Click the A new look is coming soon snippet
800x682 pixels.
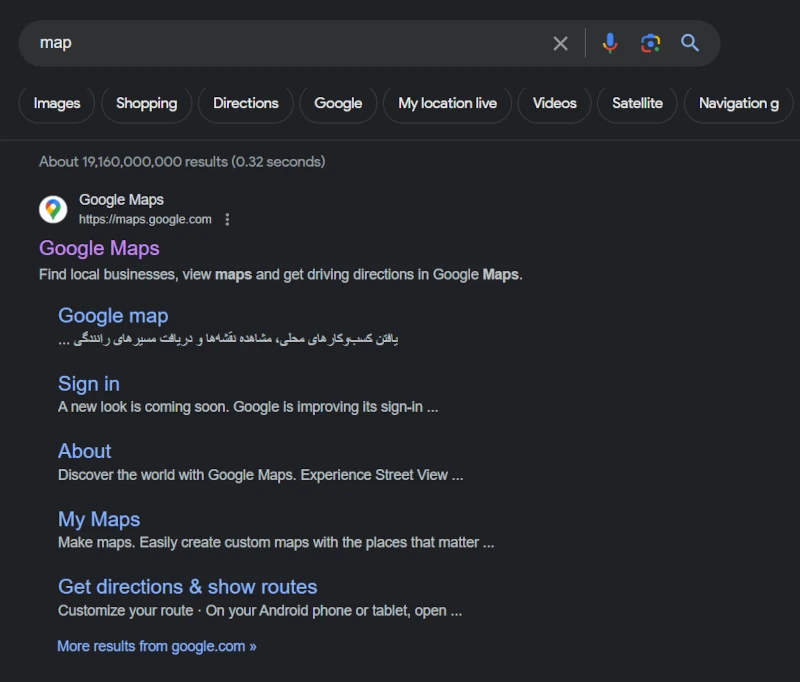(248, 407)
